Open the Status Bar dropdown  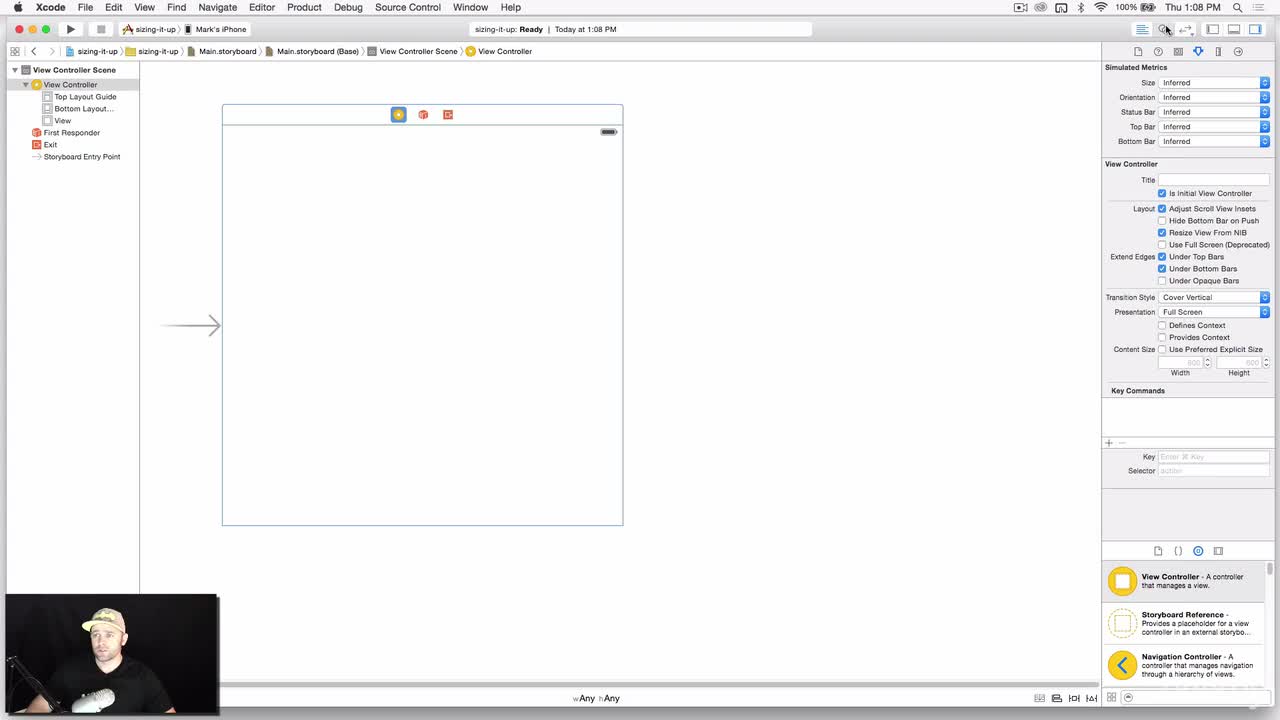click(x=1214, y=112)
